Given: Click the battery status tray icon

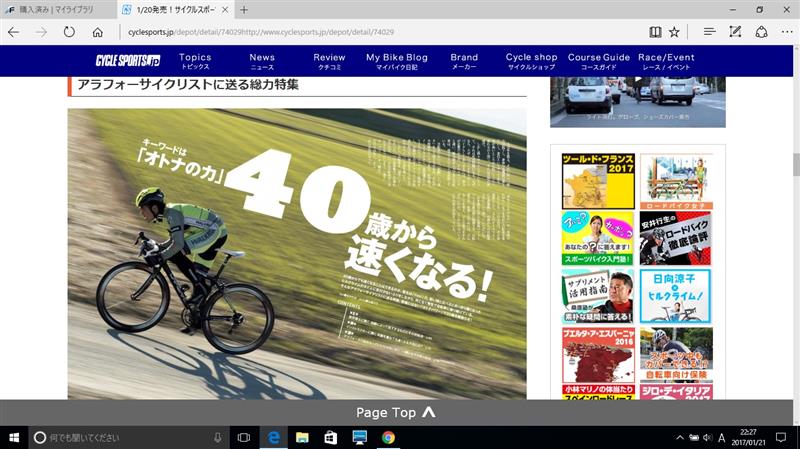Looking at the screenshot, I should [x=694, y=438].
